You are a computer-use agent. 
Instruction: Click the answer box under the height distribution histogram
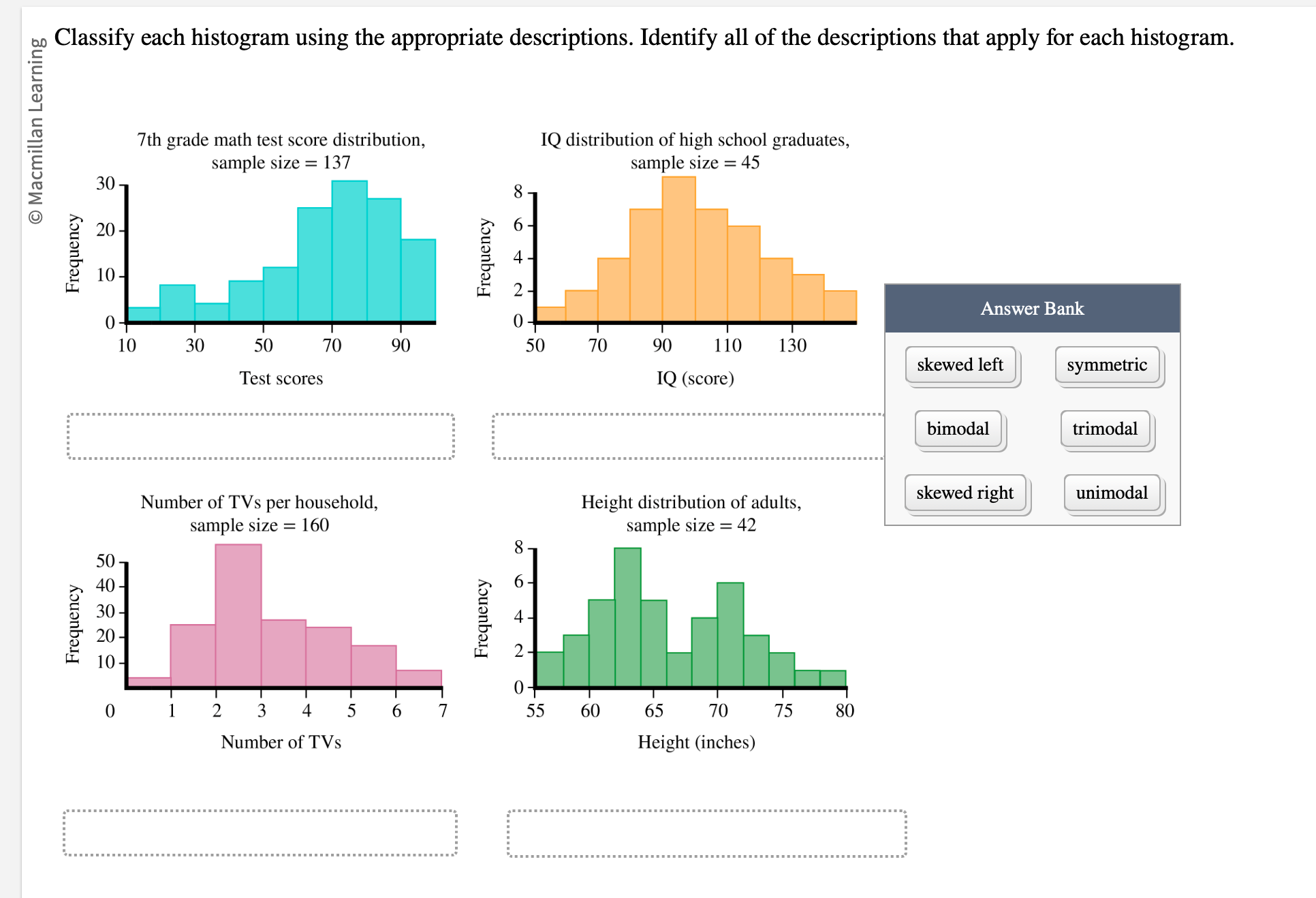[706, 833]
